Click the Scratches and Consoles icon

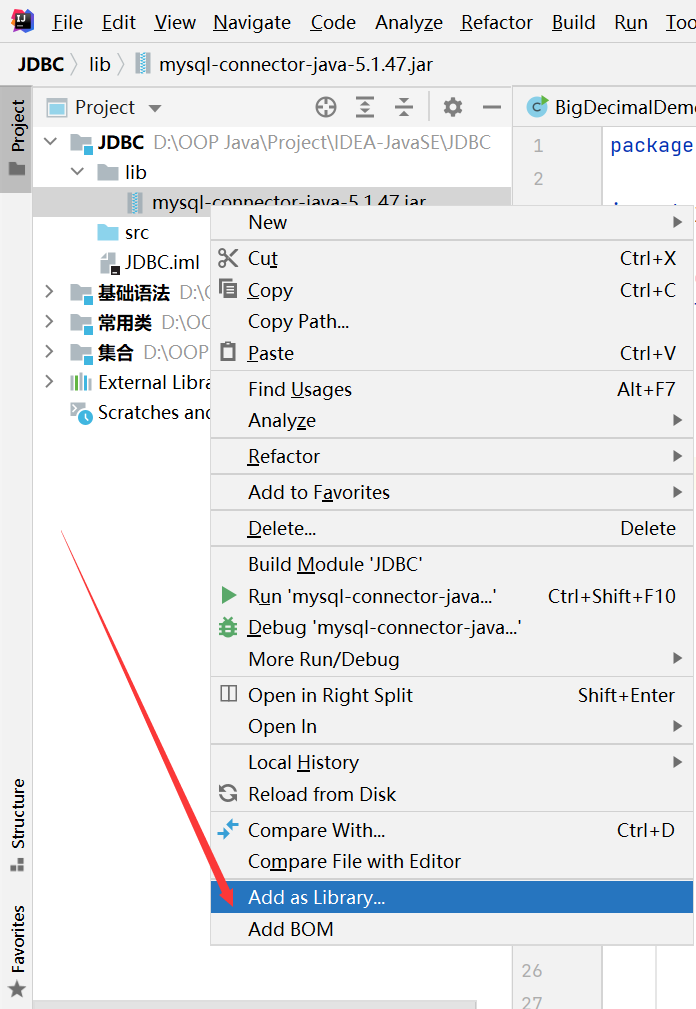[x=82, y=413]
